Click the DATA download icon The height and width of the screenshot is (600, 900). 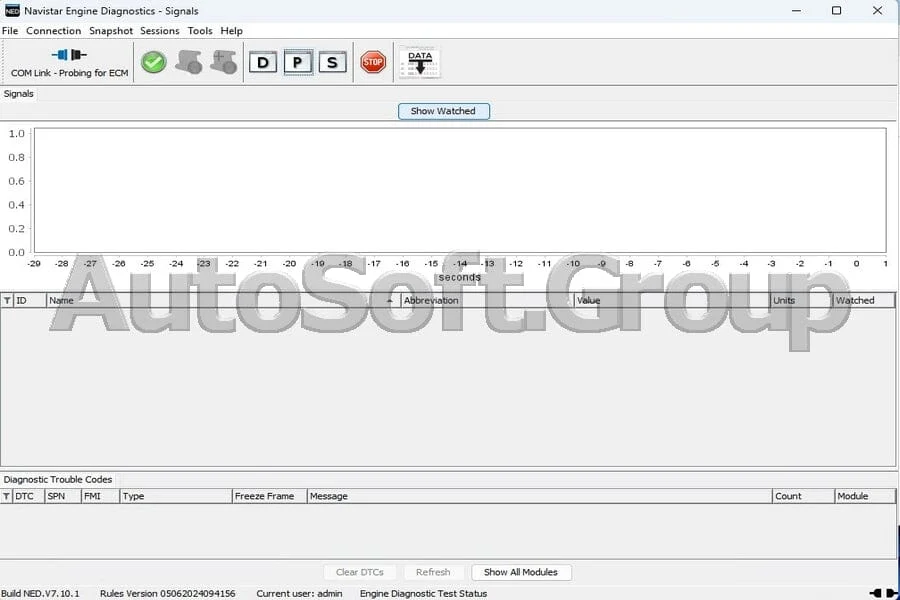click(x=420, y=63)
